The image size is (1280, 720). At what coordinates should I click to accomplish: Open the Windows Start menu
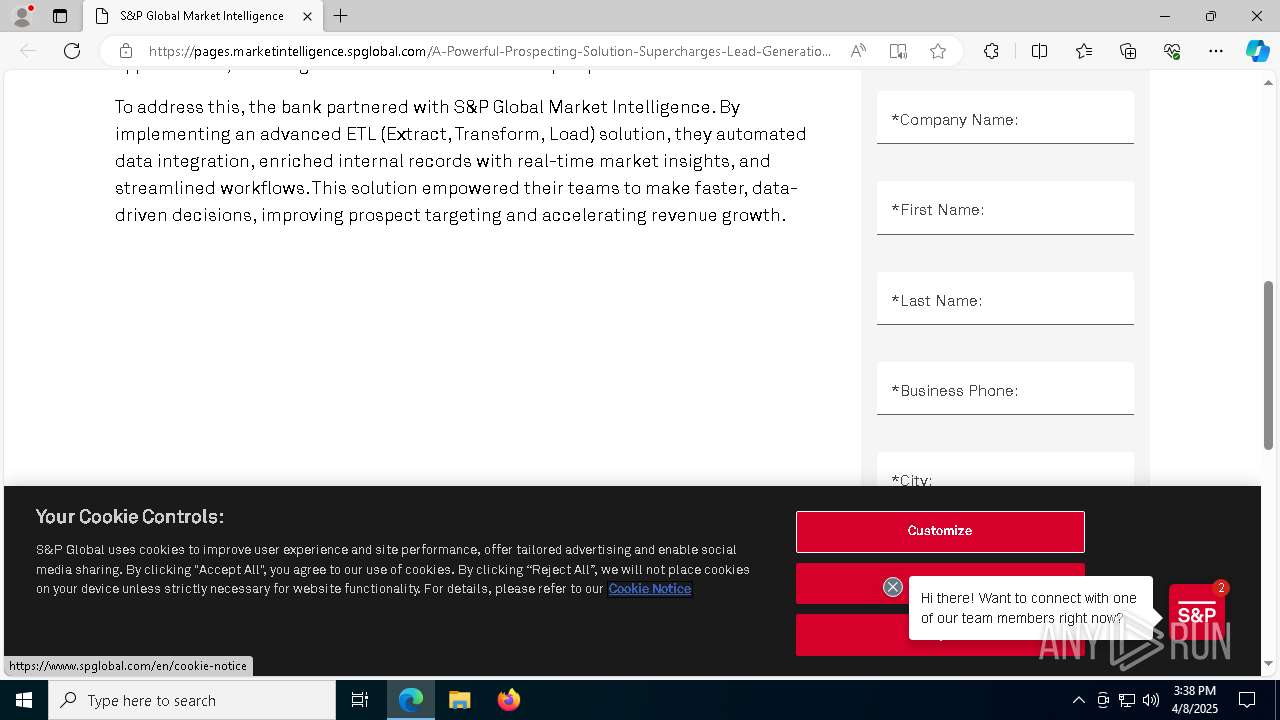(x=24, y=700)
